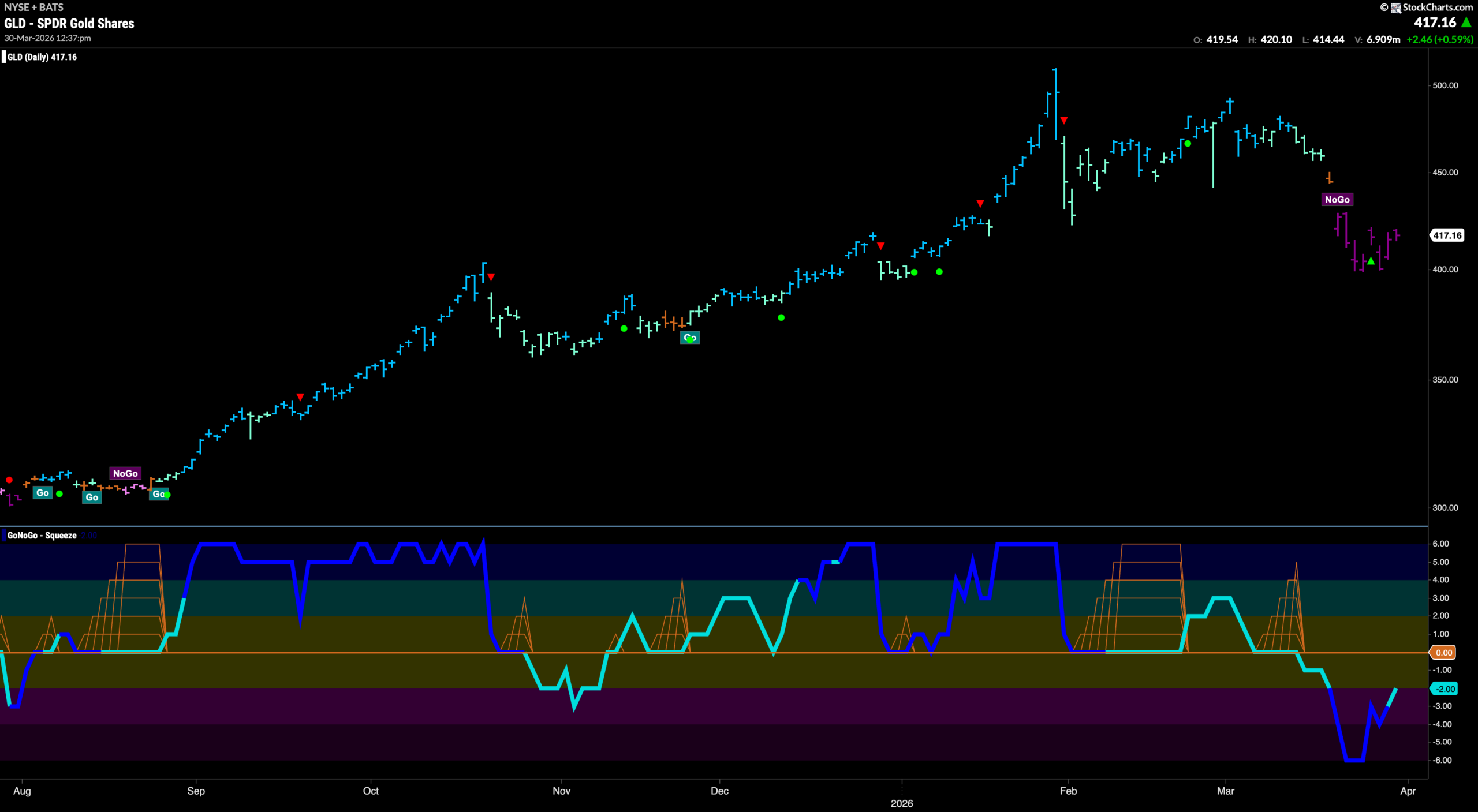Click the GoNoGo - Squeeze panel label
This screenshot has height=812, width=1478.
click(x=42, y=535)
